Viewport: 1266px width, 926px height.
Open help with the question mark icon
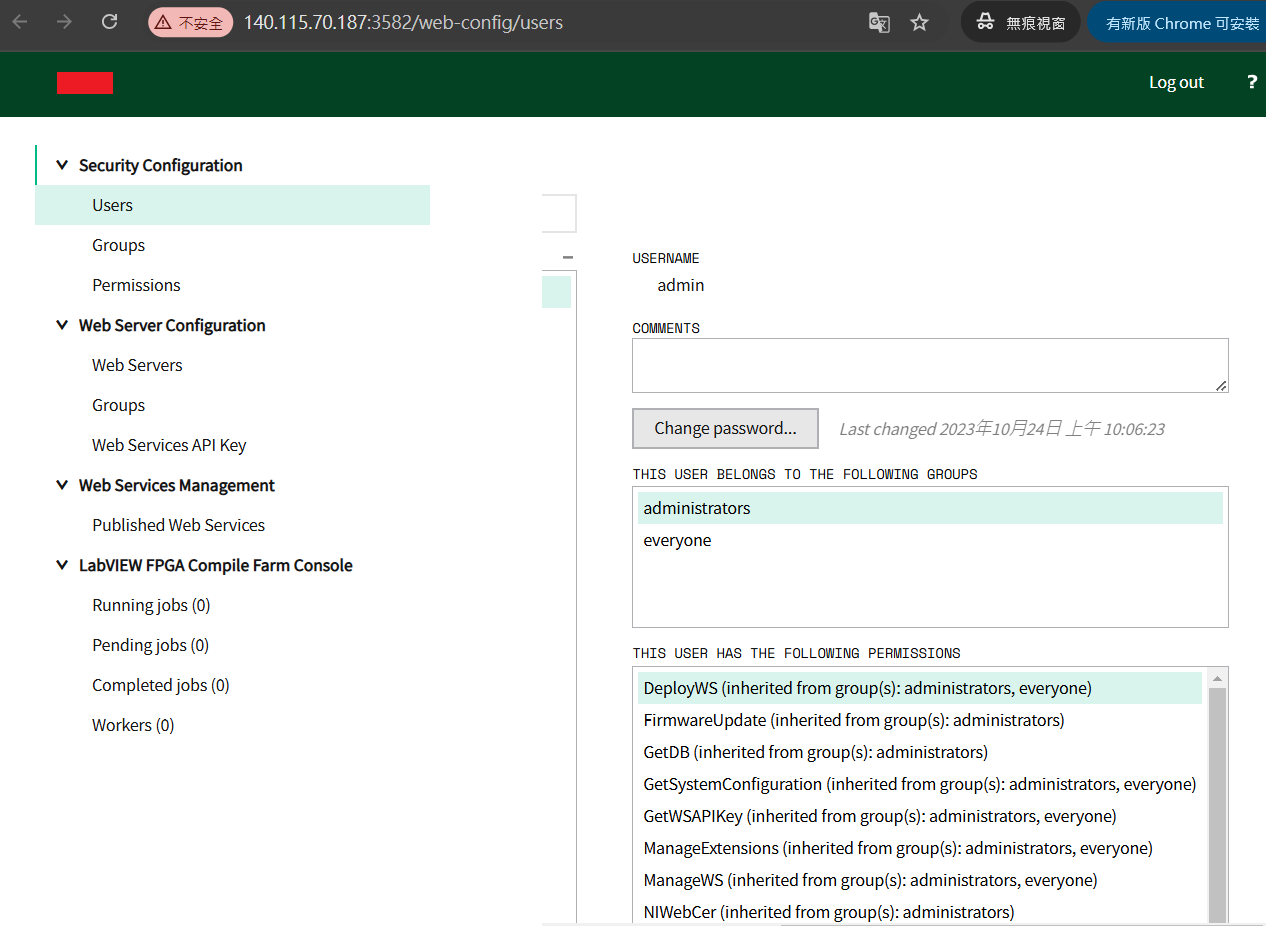tap(1252, 82)
